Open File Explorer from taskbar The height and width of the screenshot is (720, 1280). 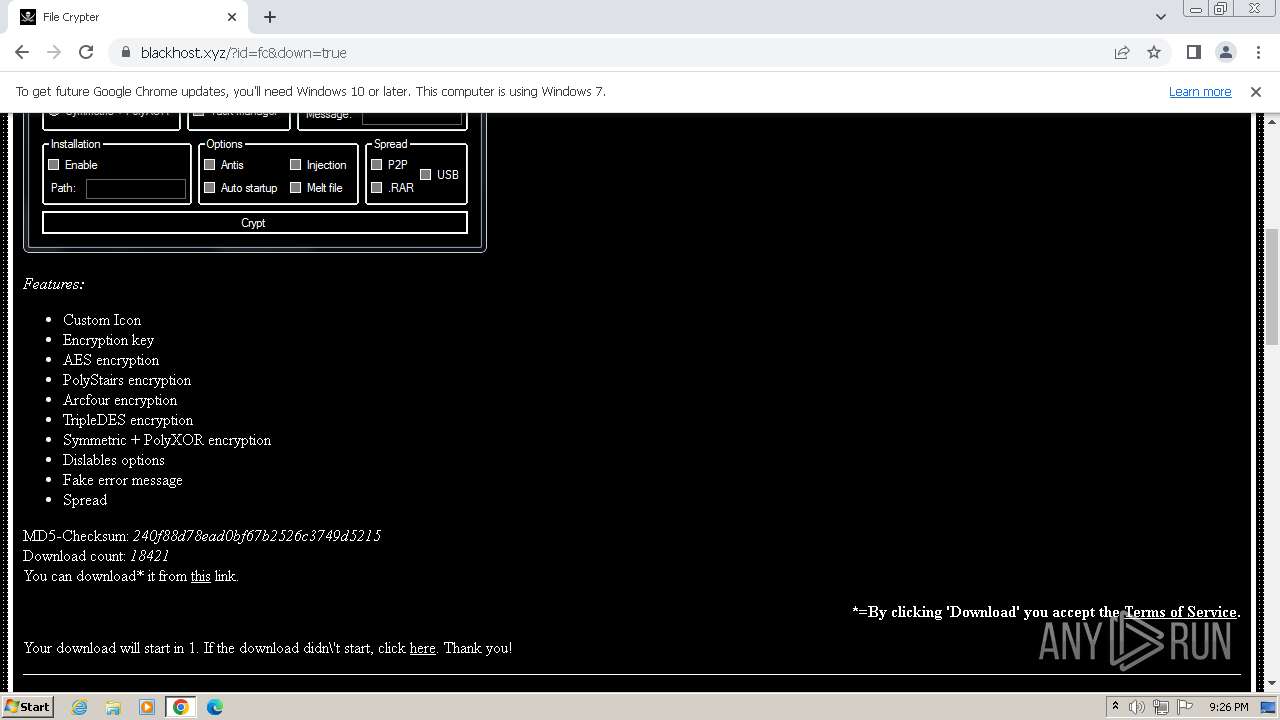click(113, 707)
